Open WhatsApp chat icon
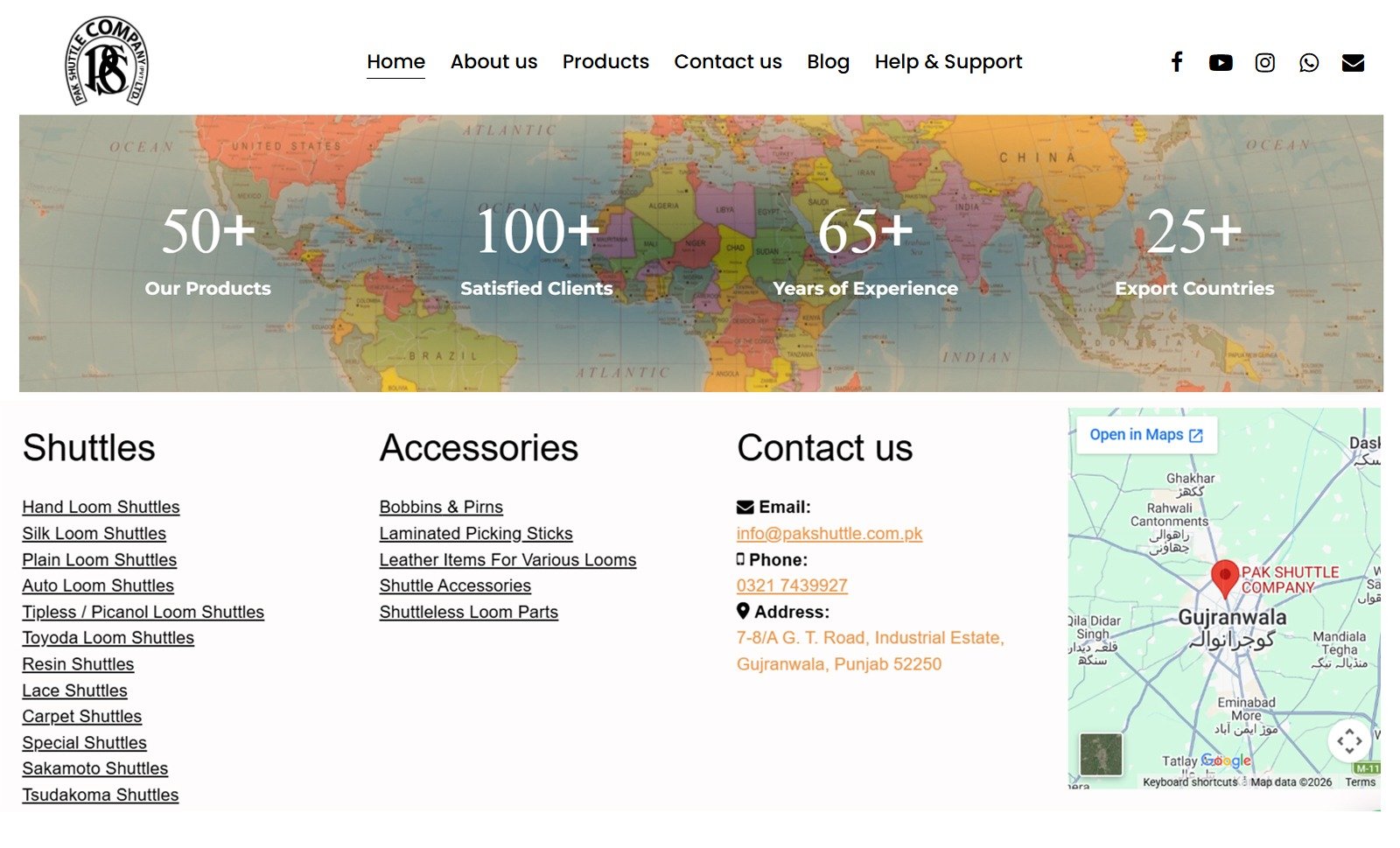 pyautogui.click(x=1309, y=63)
